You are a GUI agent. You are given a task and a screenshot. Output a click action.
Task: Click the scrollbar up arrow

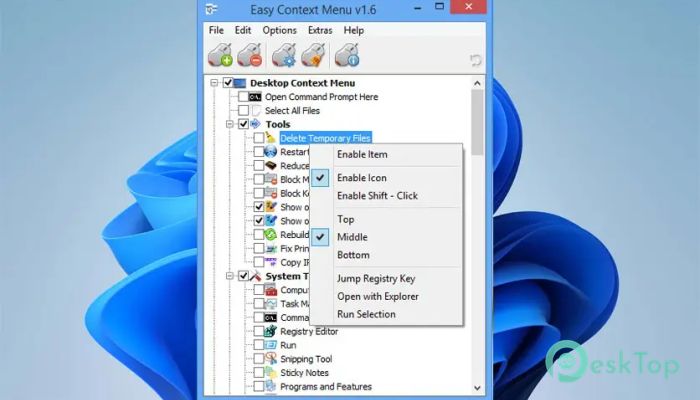coord(477,83)
